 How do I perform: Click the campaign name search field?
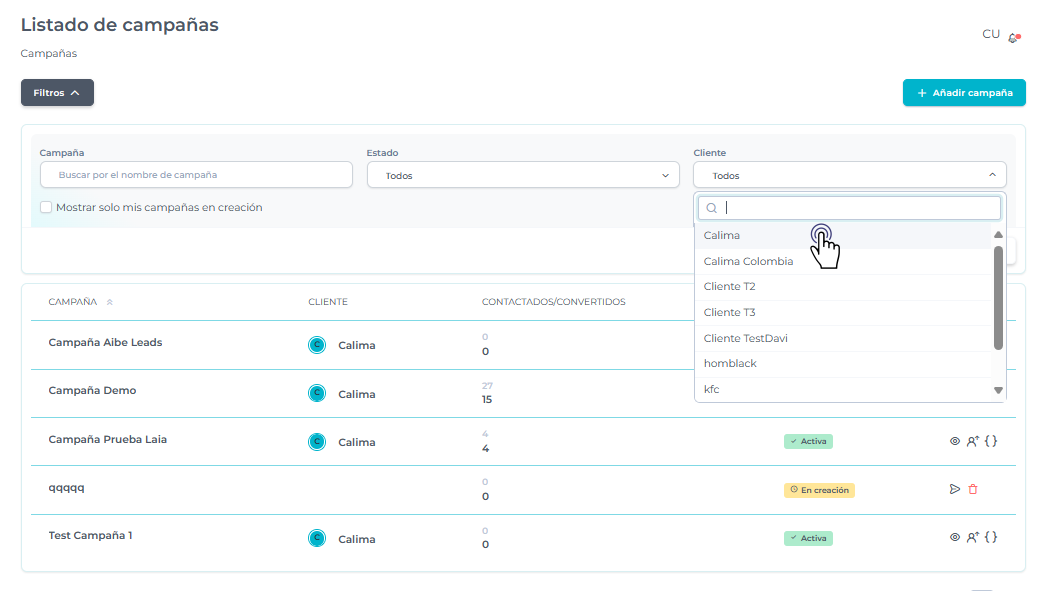(x=196, y=175)
